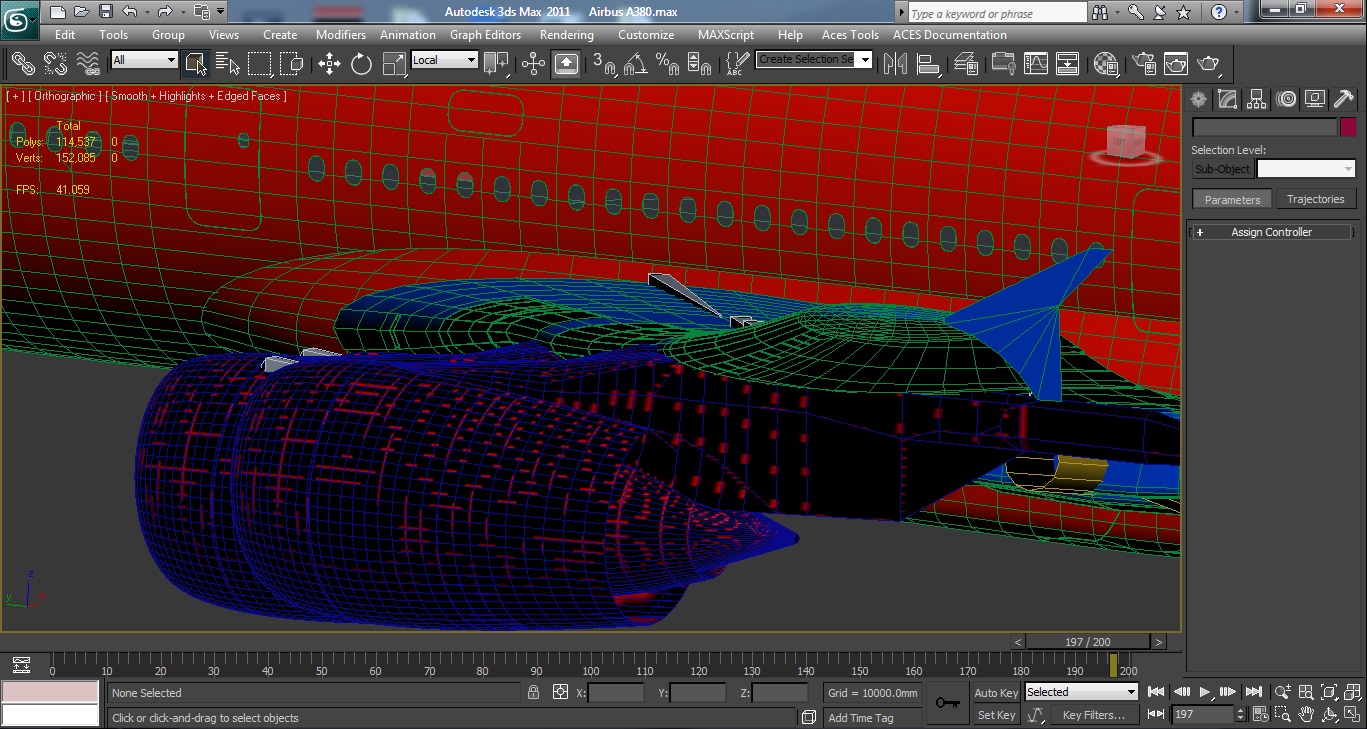
Task: Expand the Assign Controller rollout
Action: pos(1271,232)
